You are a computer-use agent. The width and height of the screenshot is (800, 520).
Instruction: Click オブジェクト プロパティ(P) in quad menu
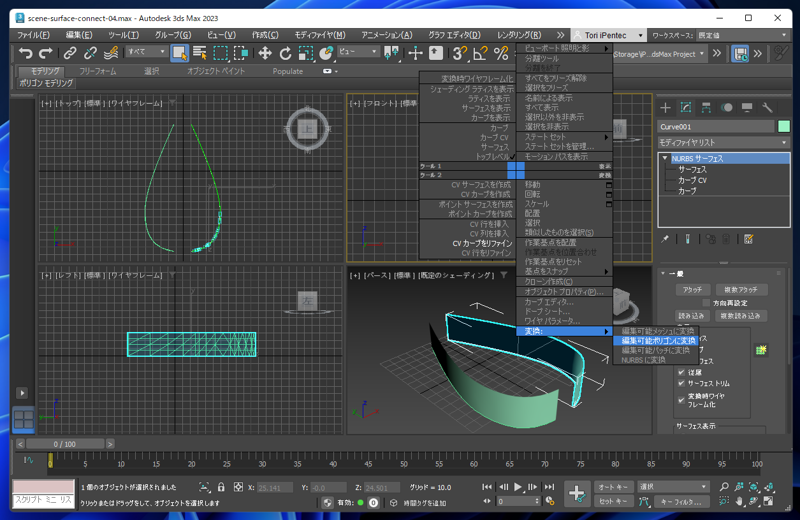coord(565,292)
